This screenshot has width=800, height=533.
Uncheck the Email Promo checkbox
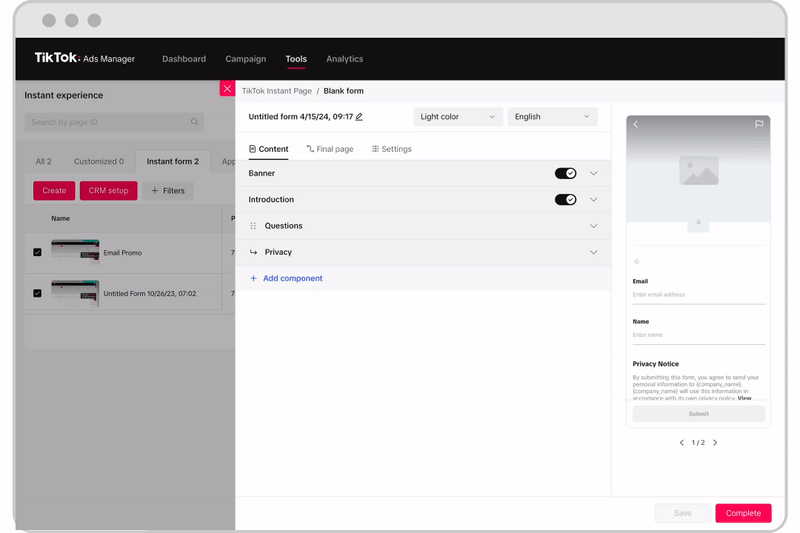pos(37,252)
